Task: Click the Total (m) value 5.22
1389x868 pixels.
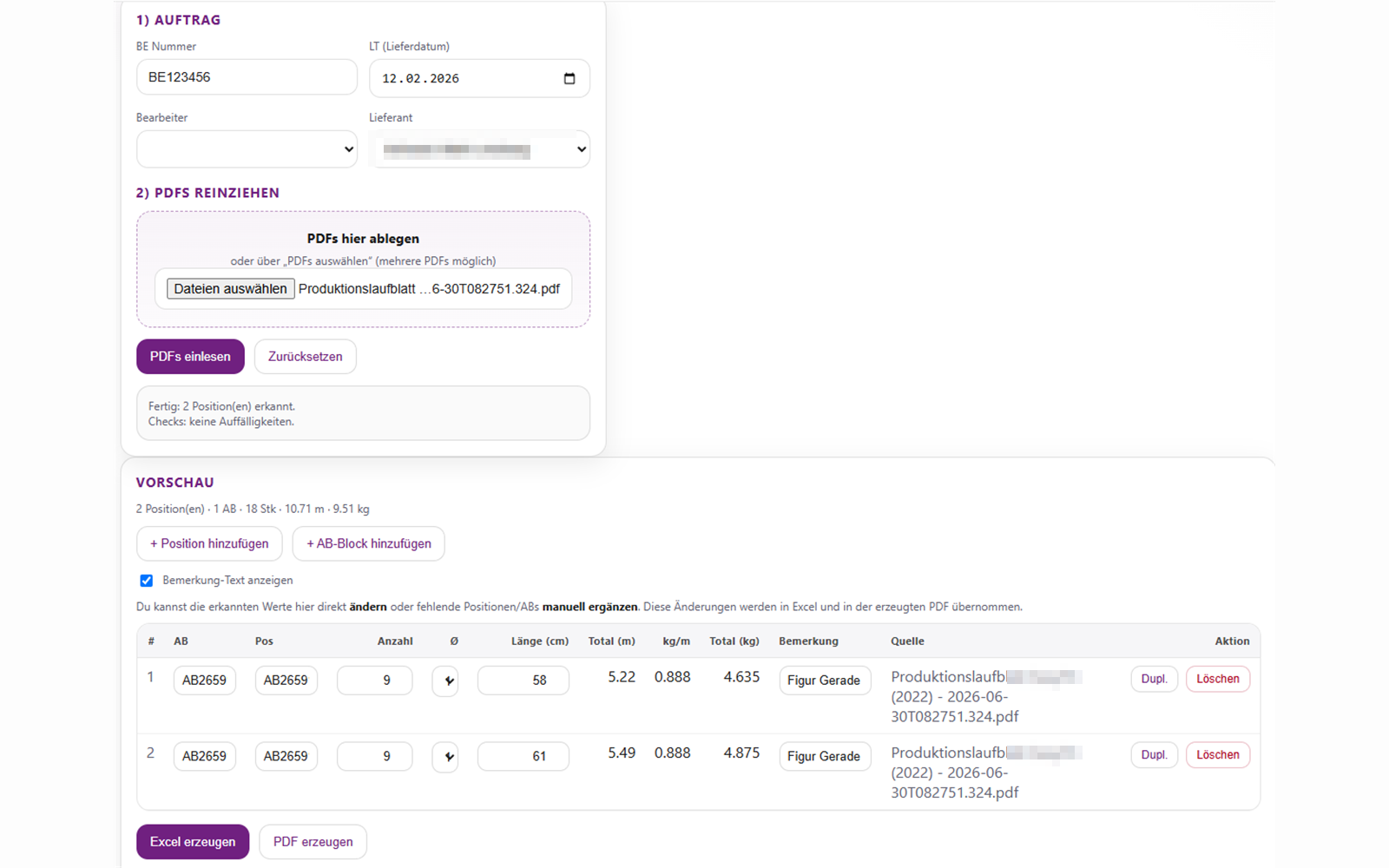Action: tap(622, 677)
